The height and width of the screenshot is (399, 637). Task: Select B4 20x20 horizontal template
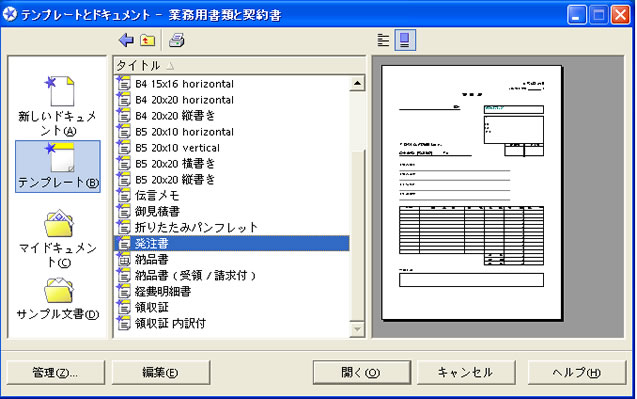[x=232, y=100]
